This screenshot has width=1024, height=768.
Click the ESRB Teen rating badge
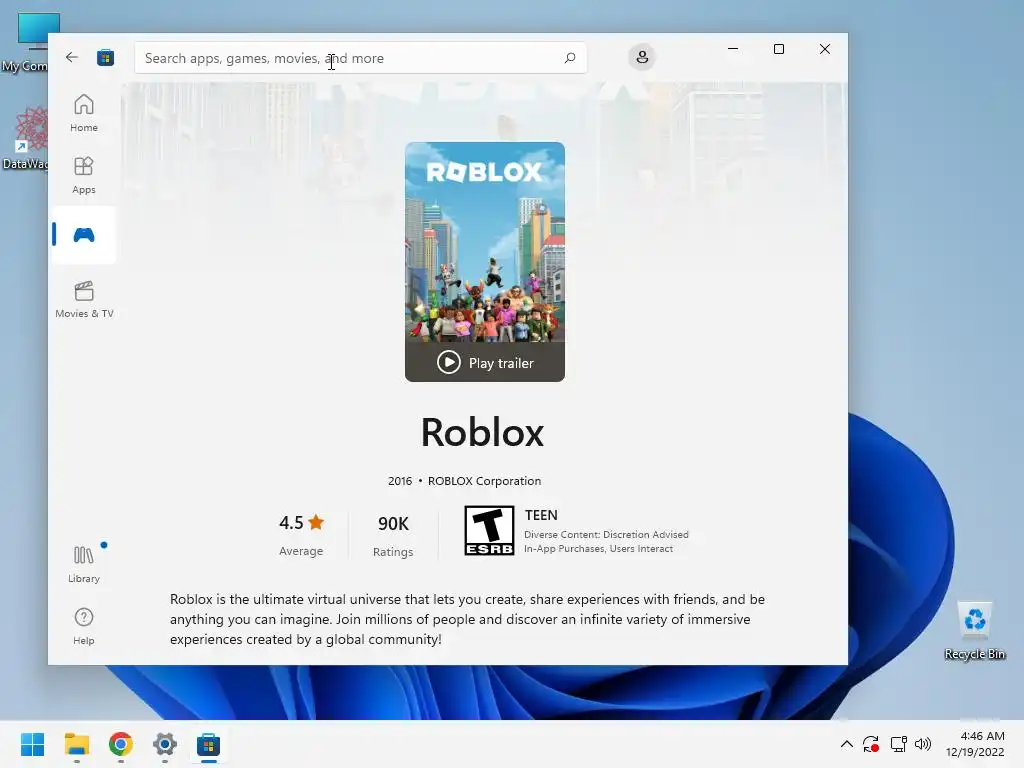coord(489,530)
